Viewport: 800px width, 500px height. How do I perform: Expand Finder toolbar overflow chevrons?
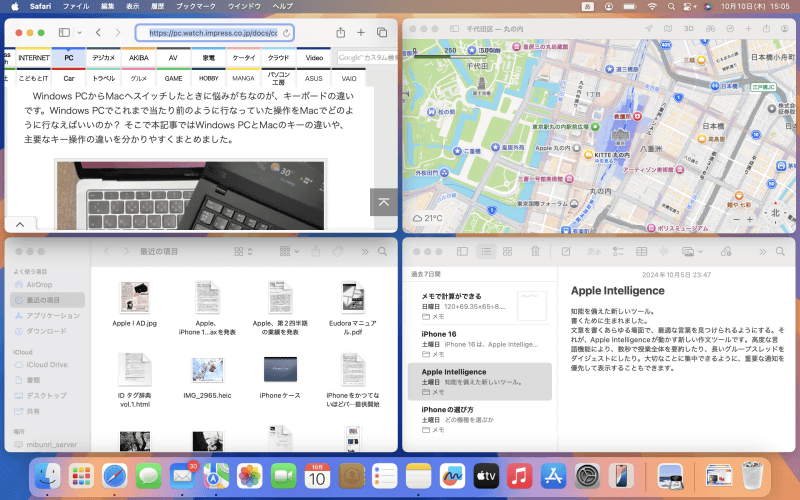pyautogui.click(x=364, y=252)
